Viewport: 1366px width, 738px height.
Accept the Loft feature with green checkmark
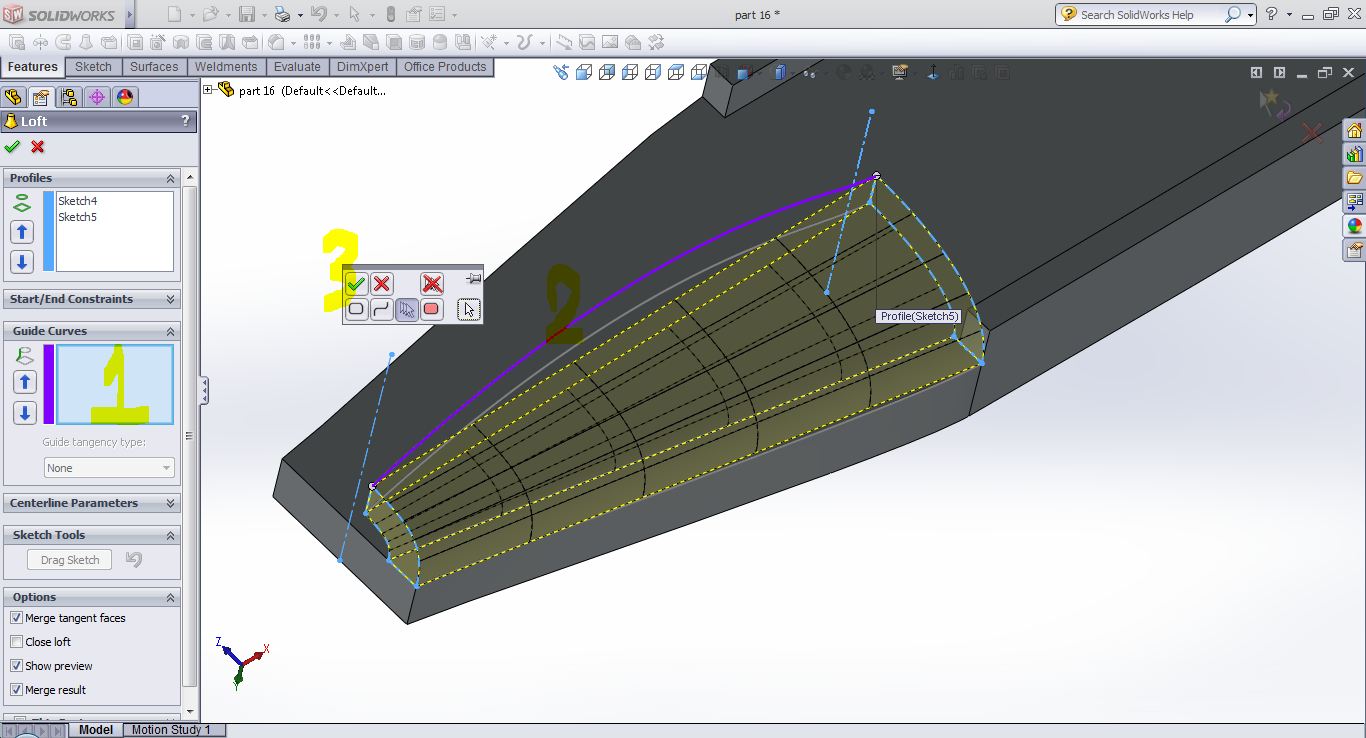coord(12,147)
